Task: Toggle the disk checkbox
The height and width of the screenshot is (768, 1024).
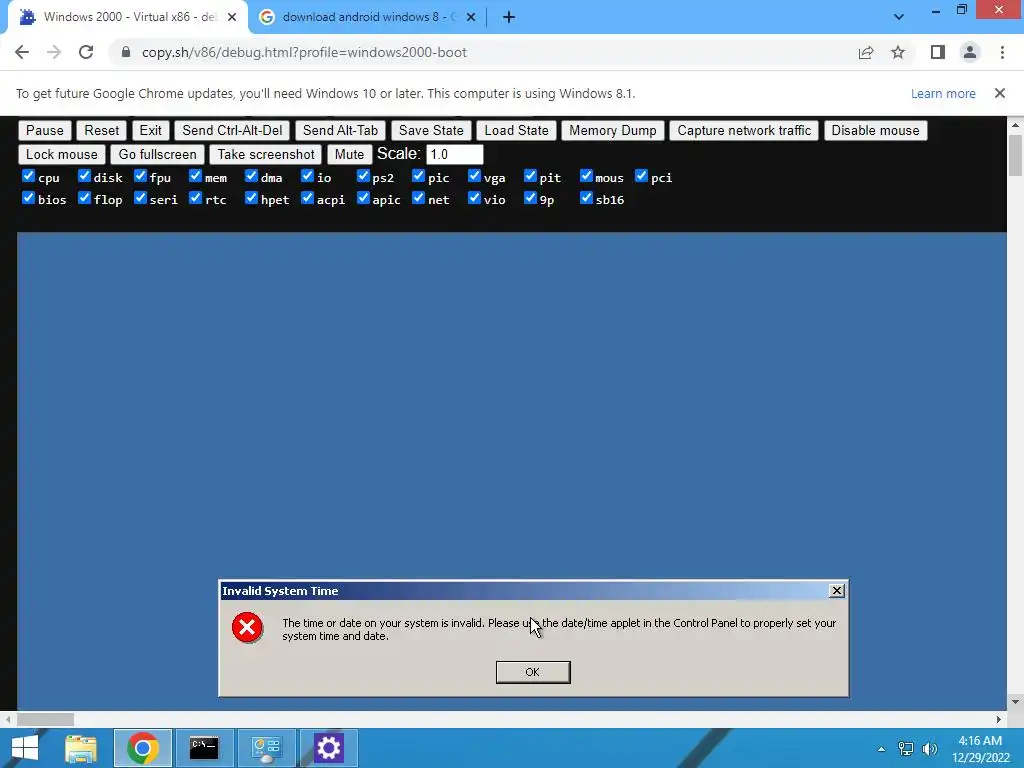Action: coord(84,176)
